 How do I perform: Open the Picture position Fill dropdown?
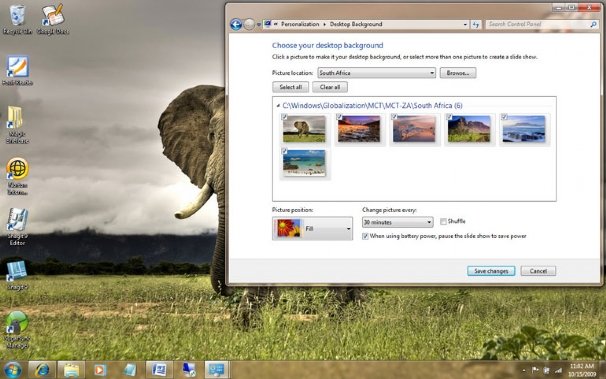click(312, 228)
